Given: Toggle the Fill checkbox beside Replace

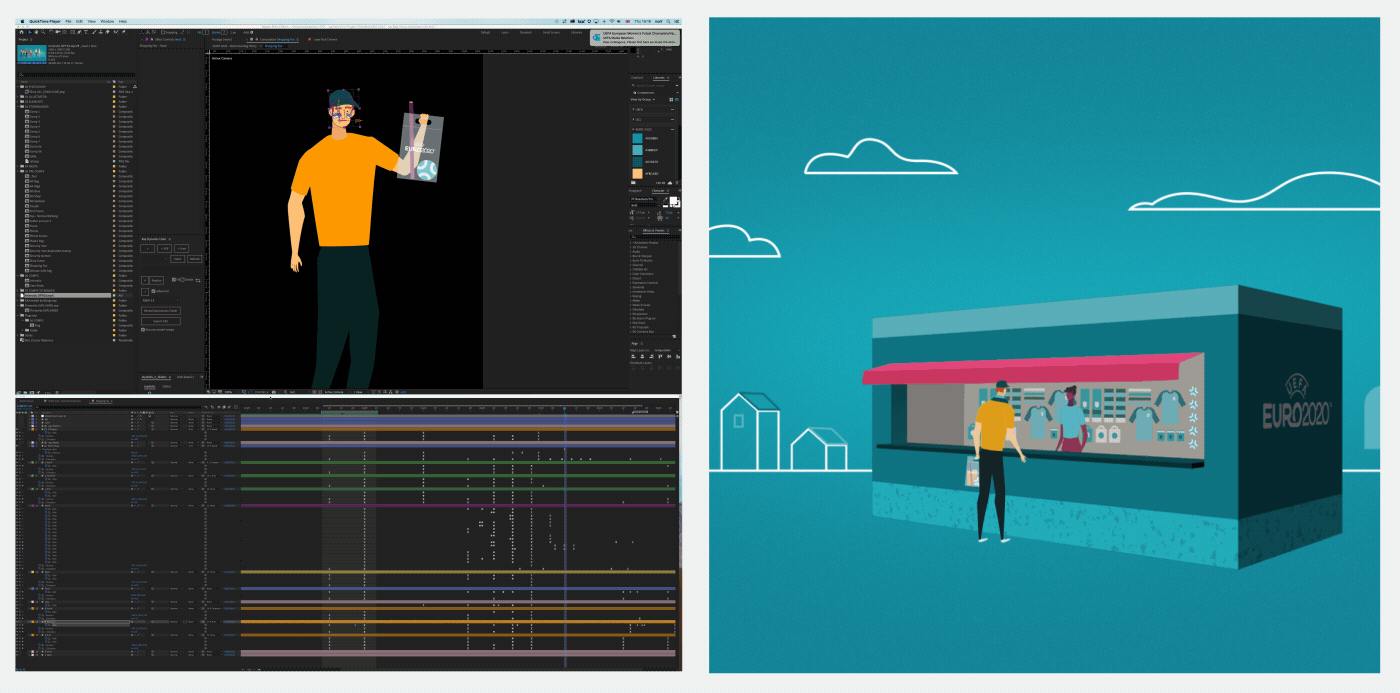Looking at the screenshot, I should click(x=173, y=280).
